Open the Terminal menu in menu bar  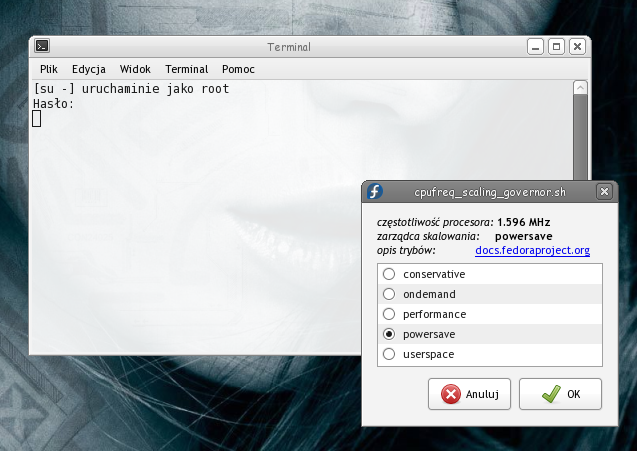[186, 69]
